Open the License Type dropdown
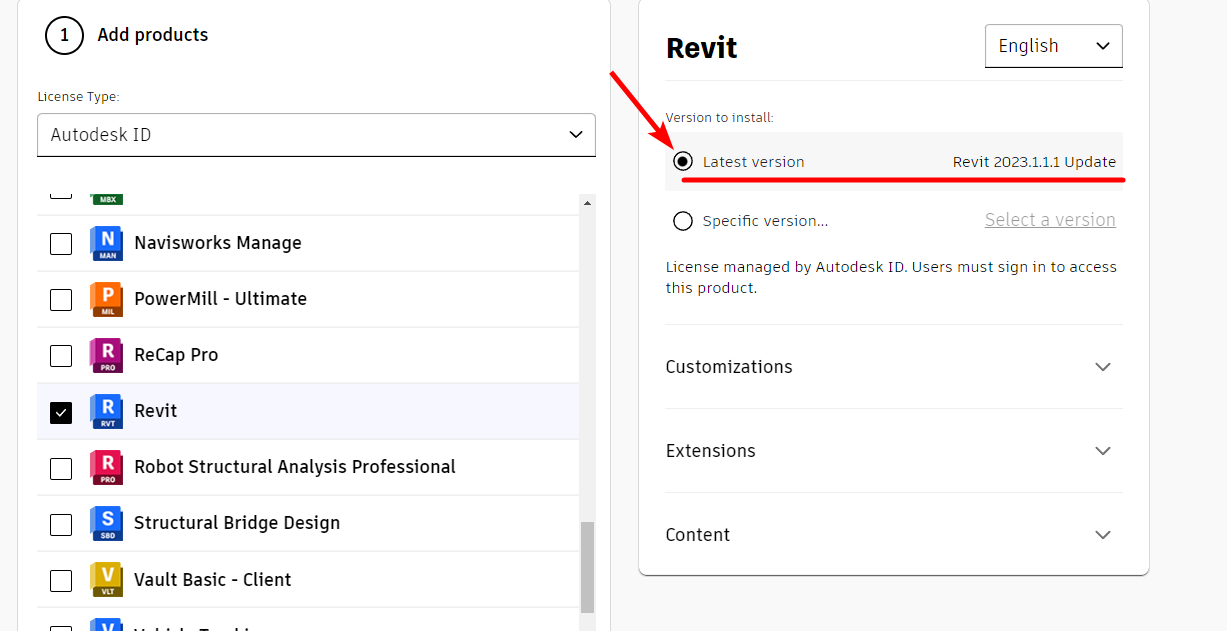 click(316, 134)
